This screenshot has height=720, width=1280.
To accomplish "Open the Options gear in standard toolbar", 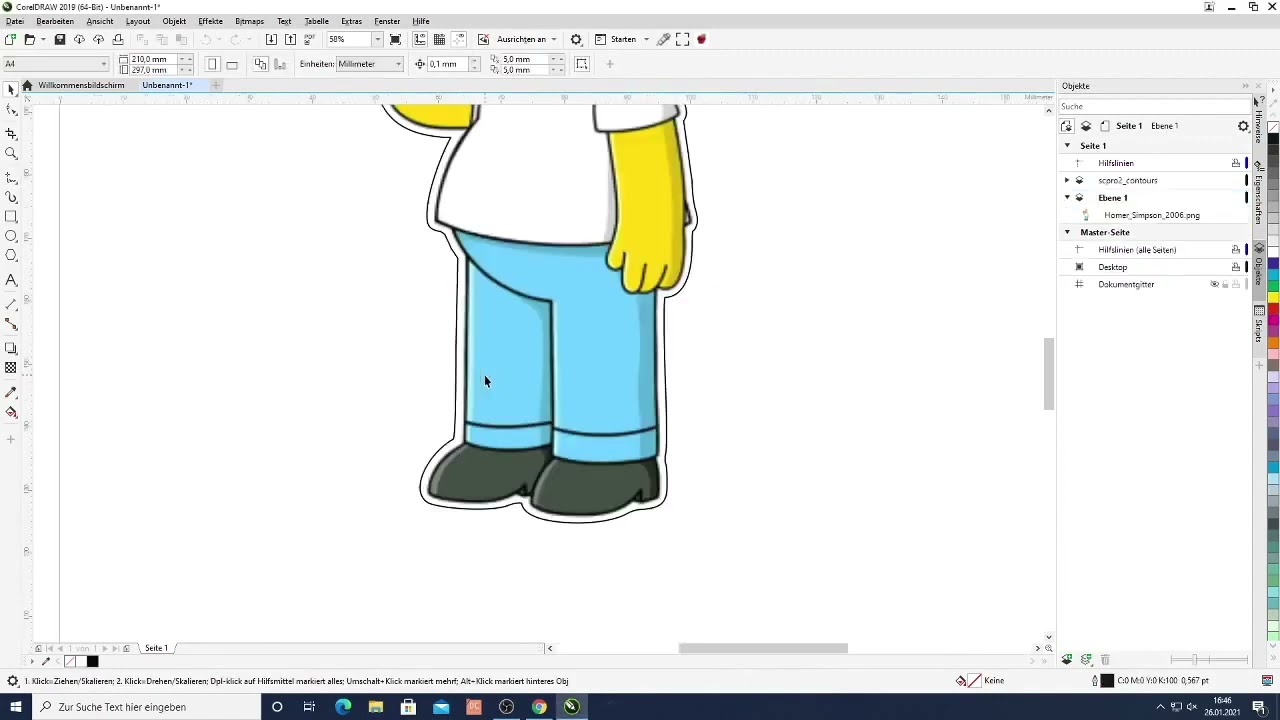I will pos(576,39).
